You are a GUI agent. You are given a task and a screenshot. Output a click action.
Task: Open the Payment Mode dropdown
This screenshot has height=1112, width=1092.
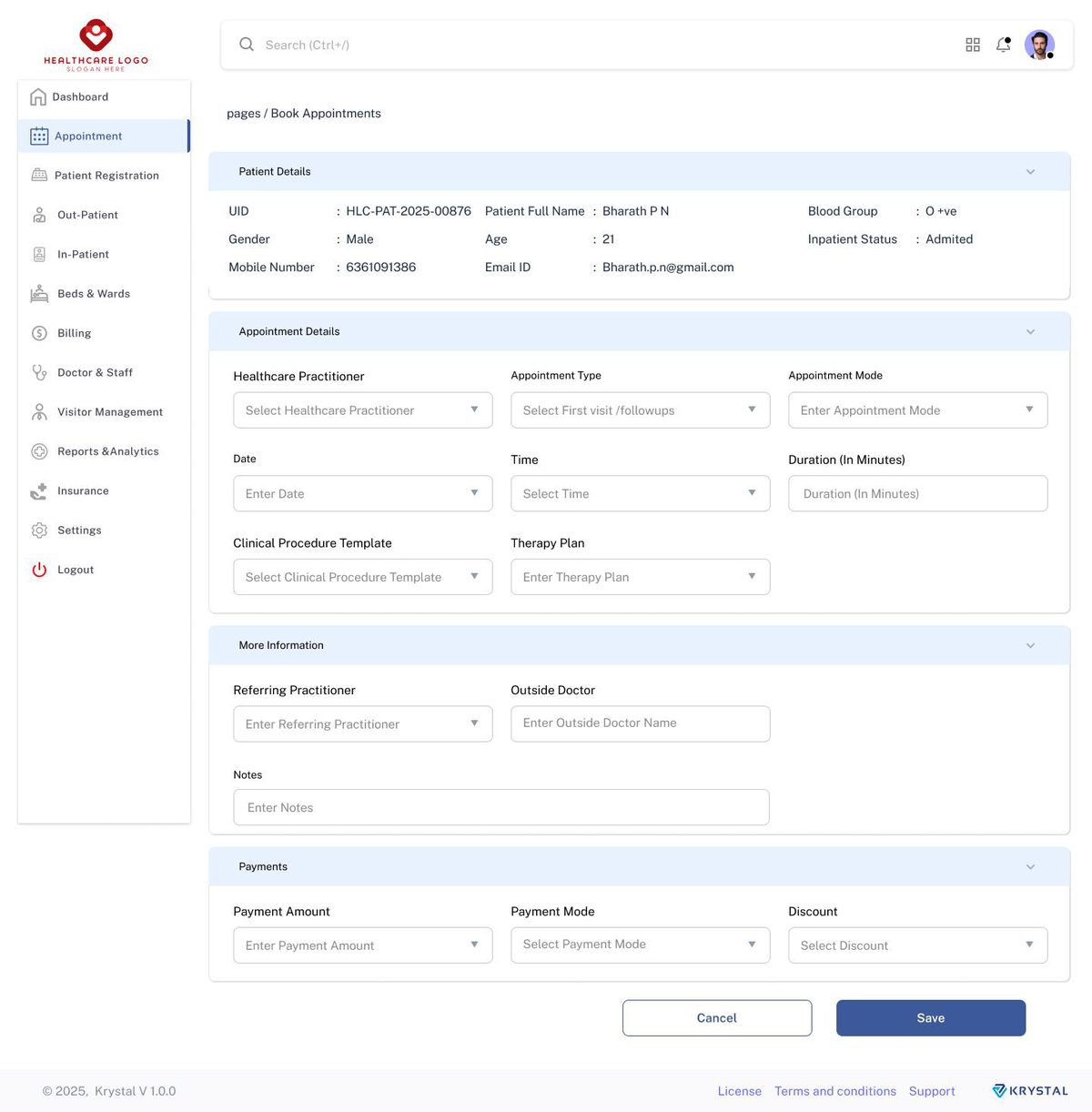(x=641, y=945)
